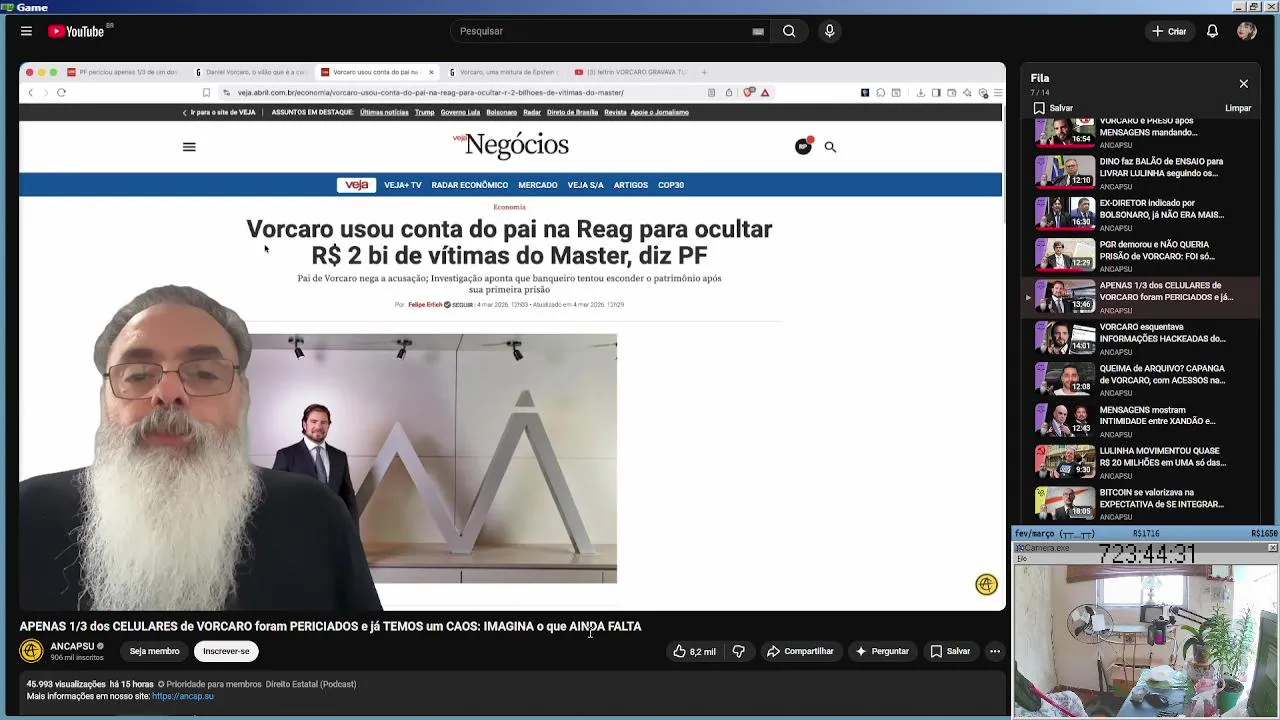Open YouTube notifications bell
Viewport: 1280px width, 720px height.
click(x=1212, y=31)
